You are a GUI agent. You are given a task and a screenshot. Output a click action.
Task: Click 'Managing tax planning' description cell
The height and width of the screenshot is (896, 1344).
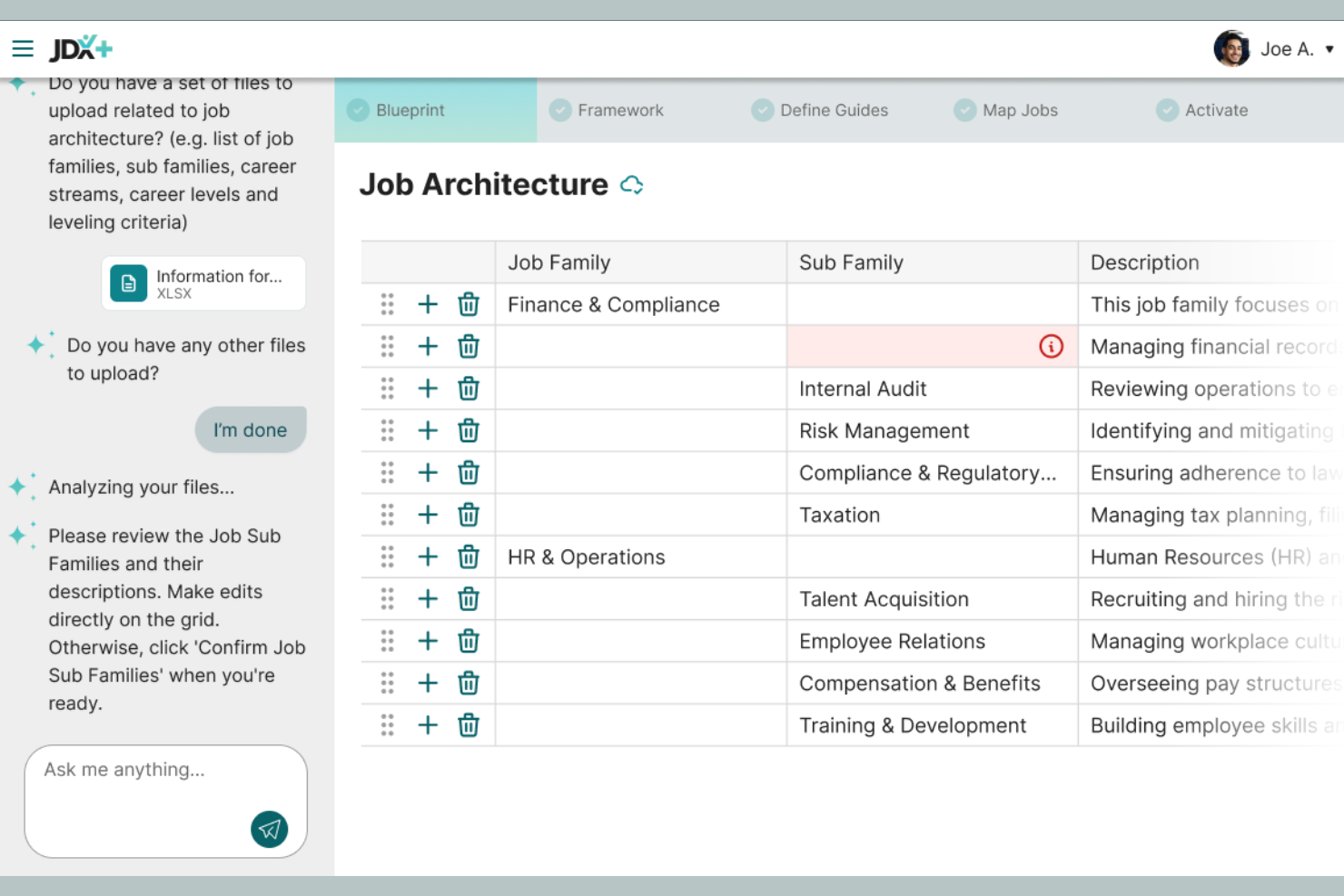(x=1211, y=515)
